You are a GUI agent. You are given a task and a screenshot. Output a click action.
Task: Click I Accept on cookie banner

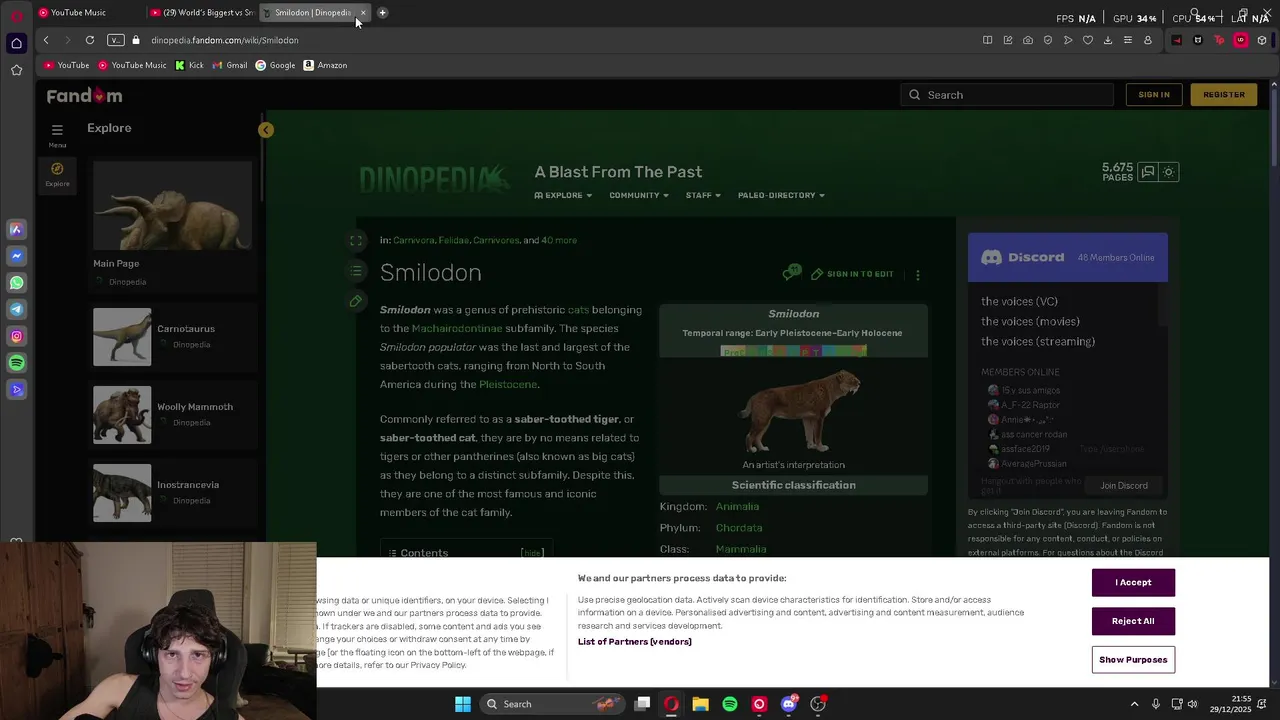1133,582
